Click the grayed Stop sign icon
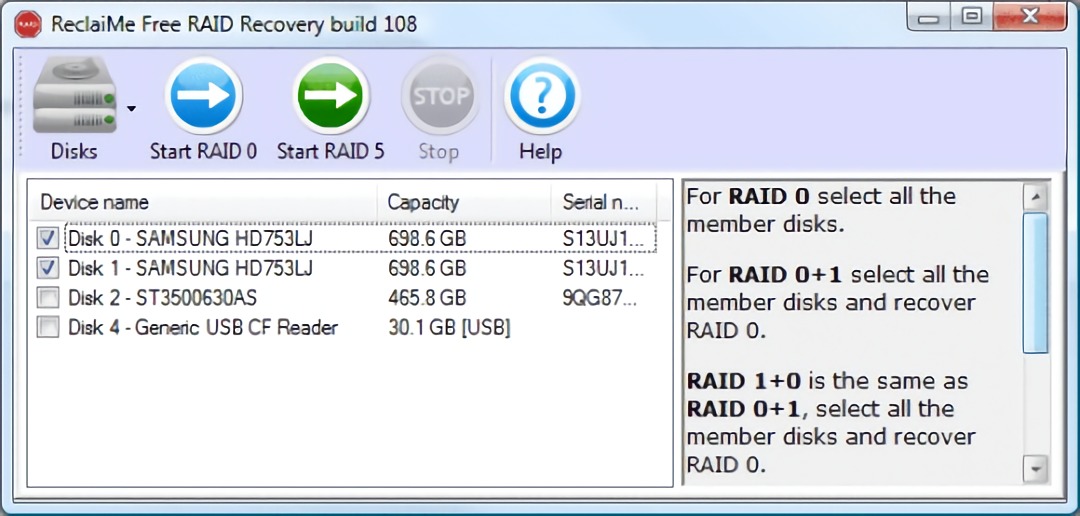The width and height of the screenshot is (1080, 516). coord(438,97)
